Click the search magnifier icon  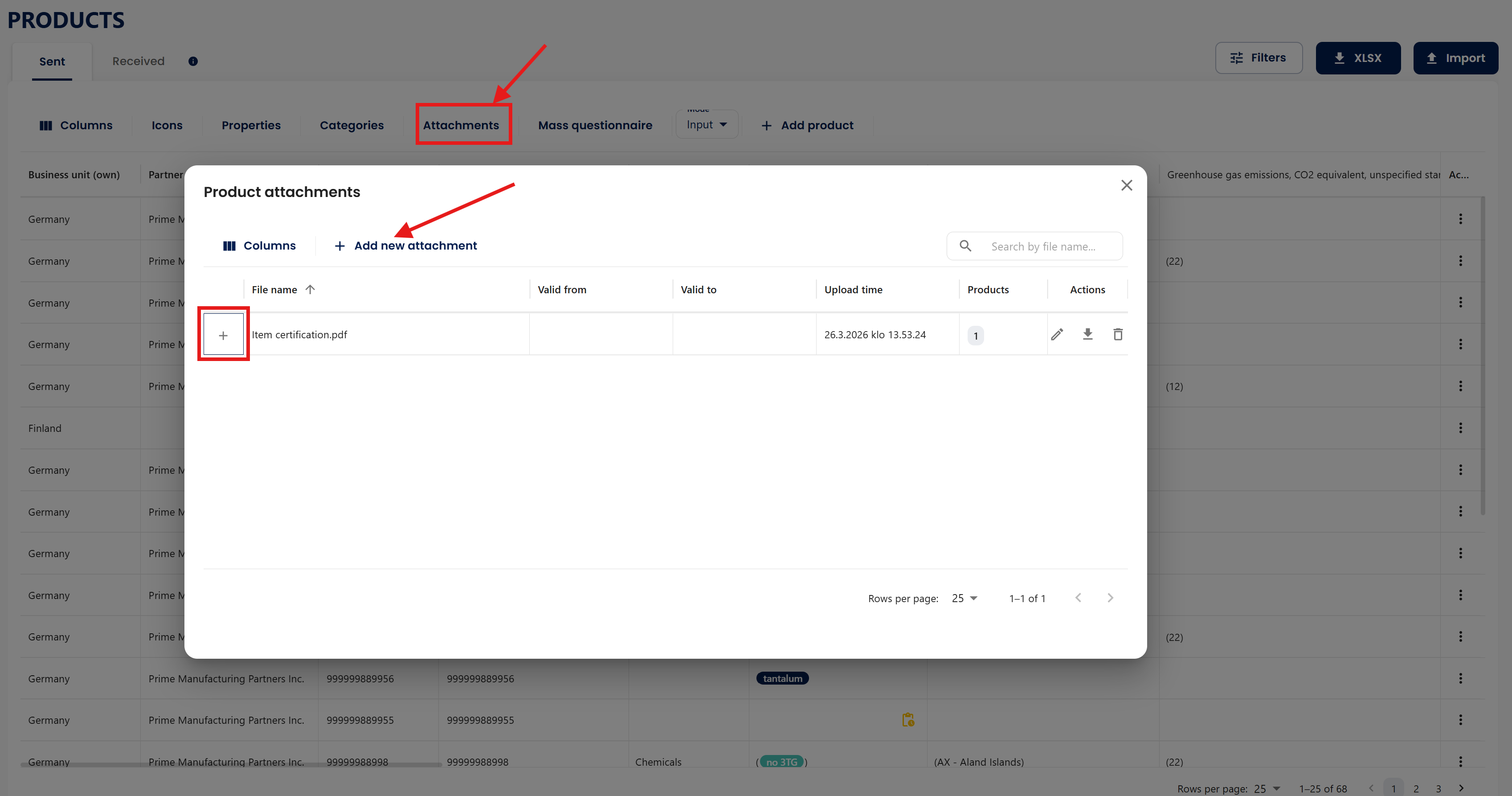[965, 246]
